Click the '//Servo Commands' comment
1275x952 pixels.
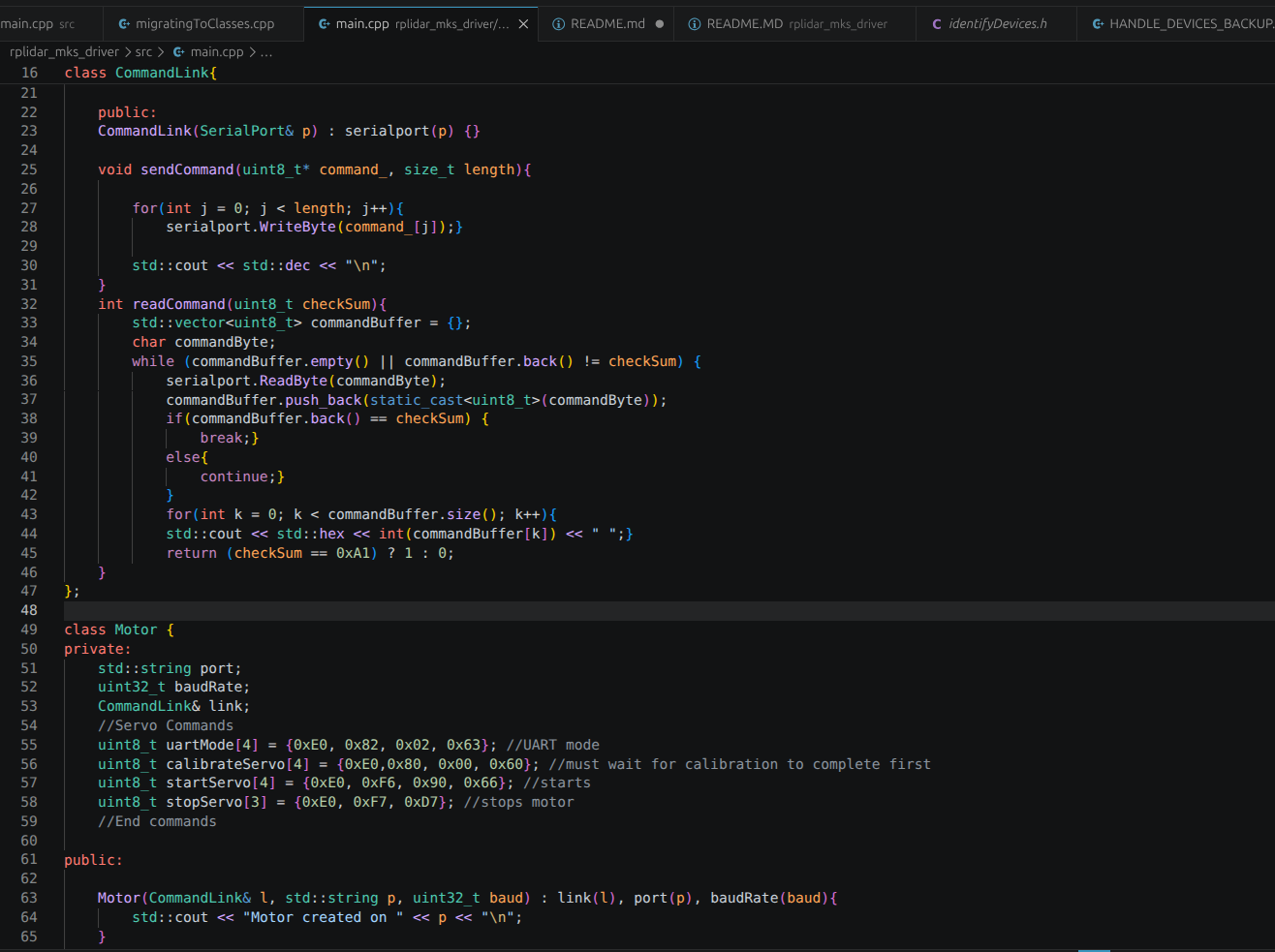[x=166, y=725]
